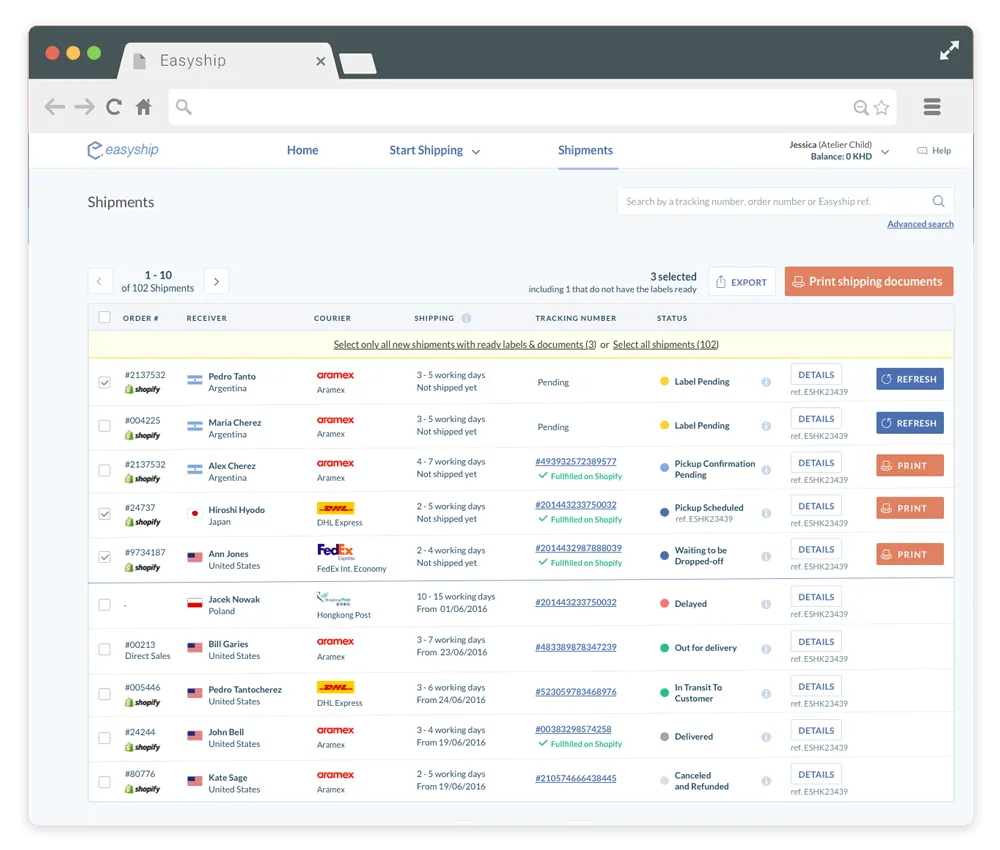The height and width of the screenshot is (850, 1000).
Task: Click info icon beside Delayed status
Action: [766, 604]
